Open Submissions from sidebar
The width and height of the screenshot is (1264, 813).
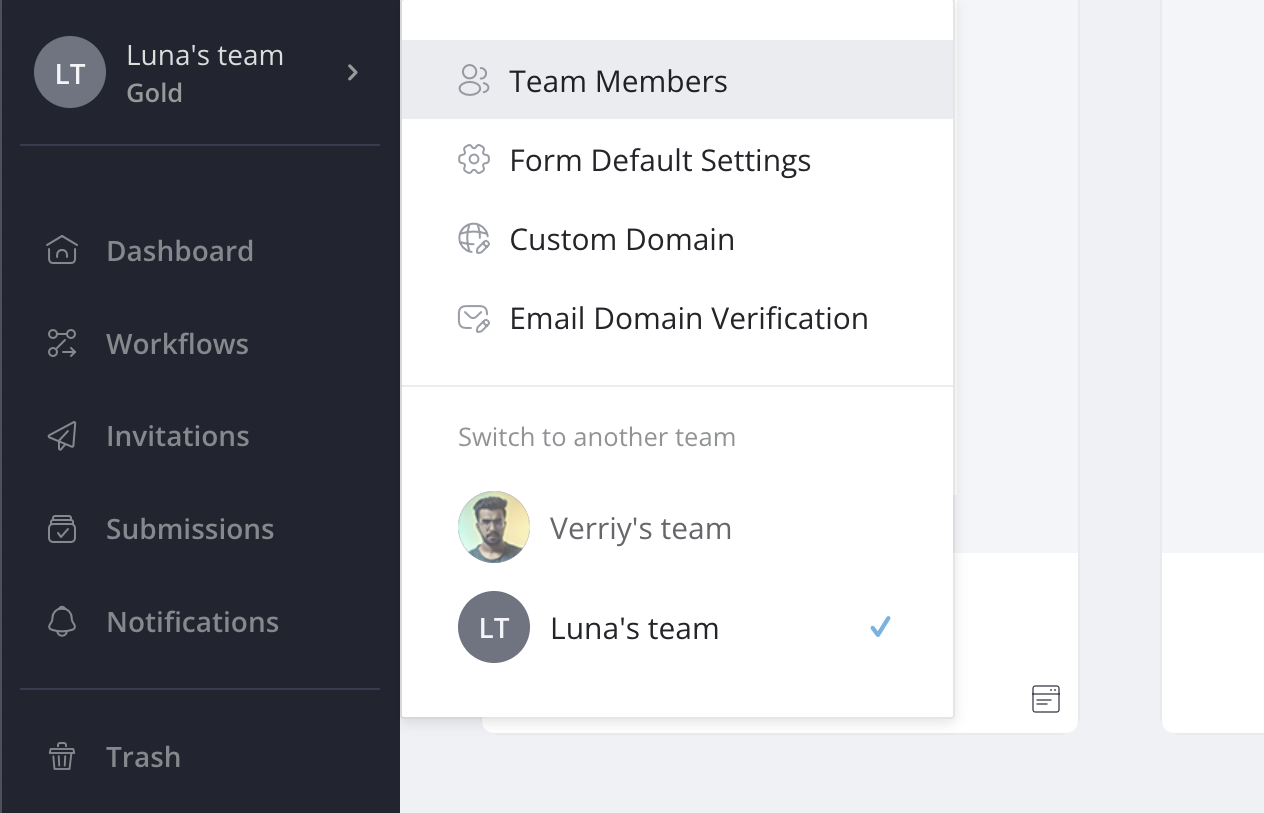[190, 529]
